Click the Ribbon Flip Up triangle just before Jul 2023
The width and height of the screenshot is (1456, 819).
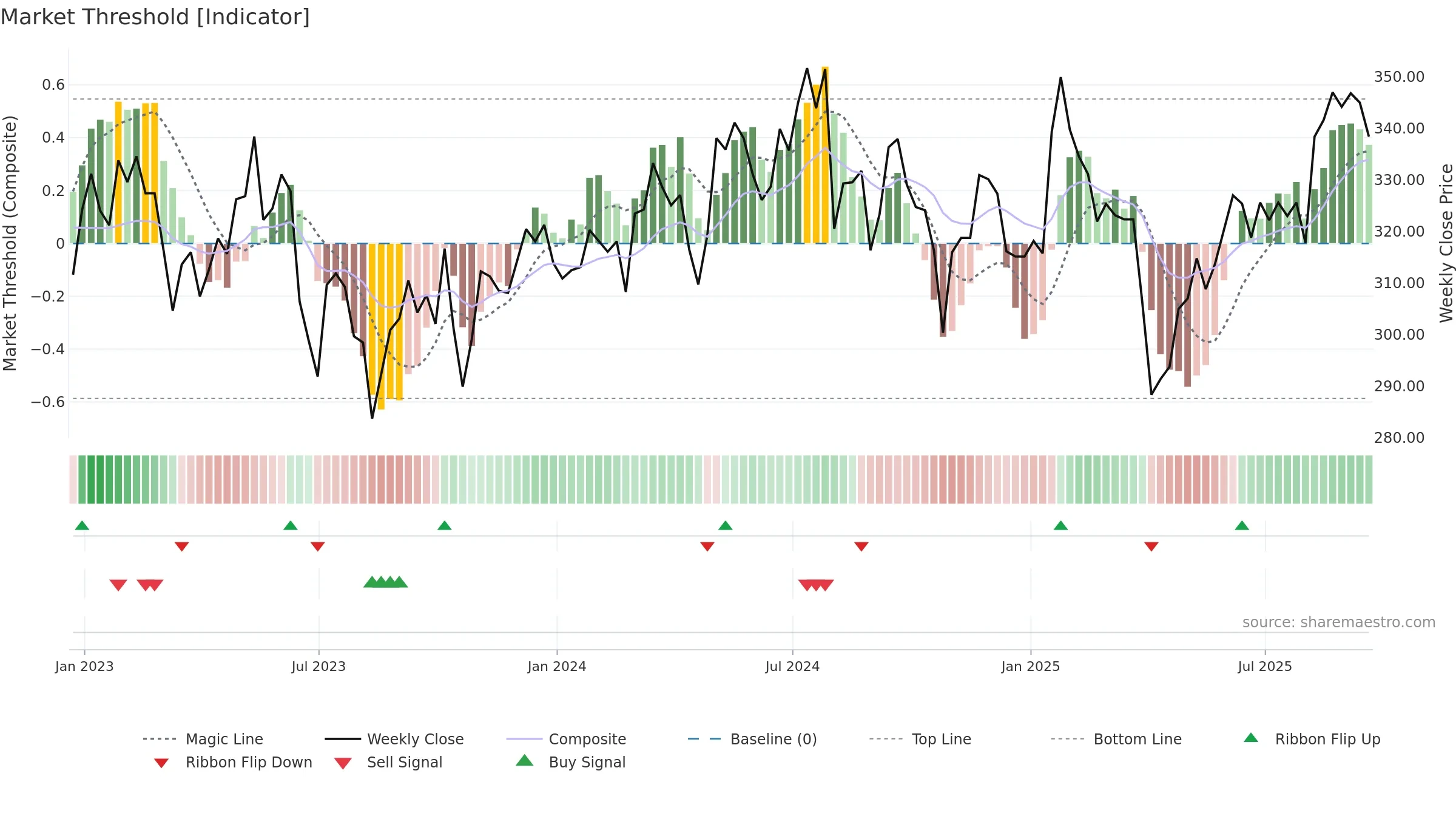pyautogui.click(x=291, y=525)
